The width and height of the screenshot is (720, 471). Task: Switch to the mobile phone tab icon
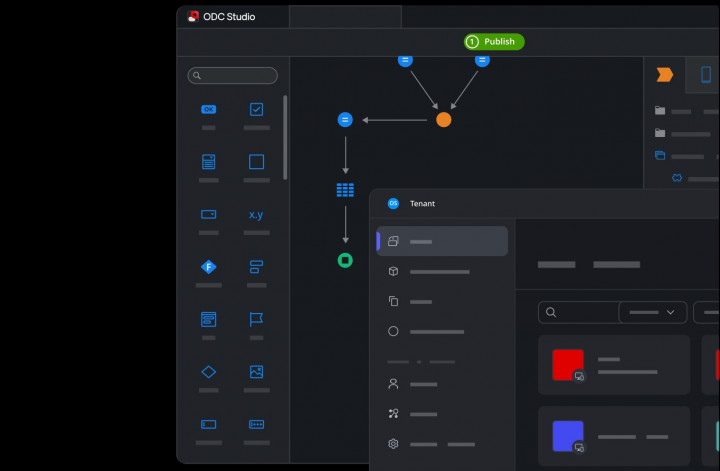coord(706,74)
